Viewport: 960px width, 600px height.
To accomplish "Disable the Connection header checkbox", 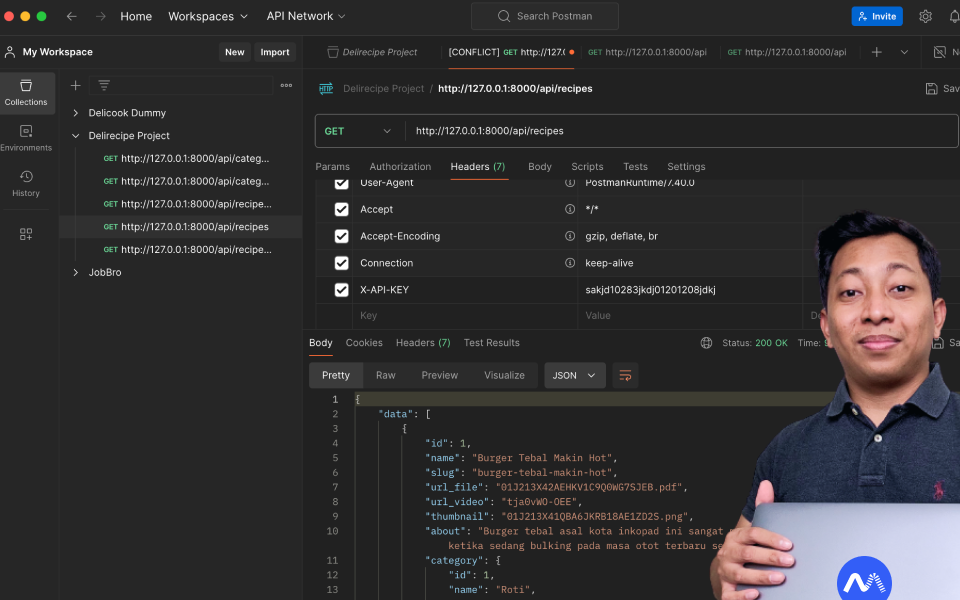I will (x=341, y=262).
